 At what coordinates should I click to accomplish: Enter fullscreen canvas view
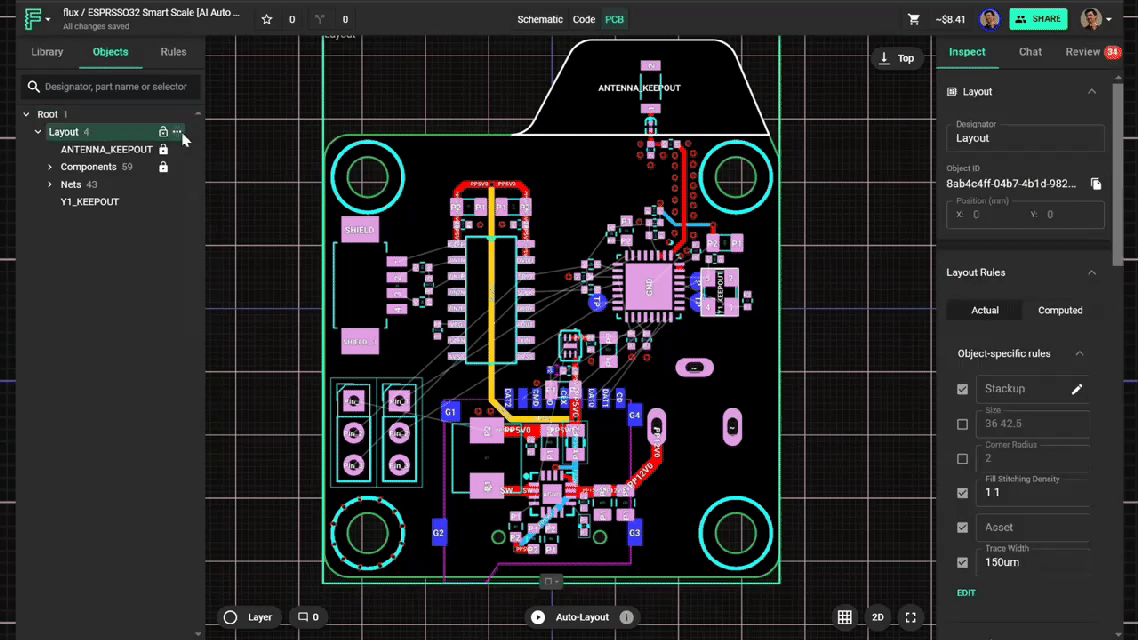910,617
